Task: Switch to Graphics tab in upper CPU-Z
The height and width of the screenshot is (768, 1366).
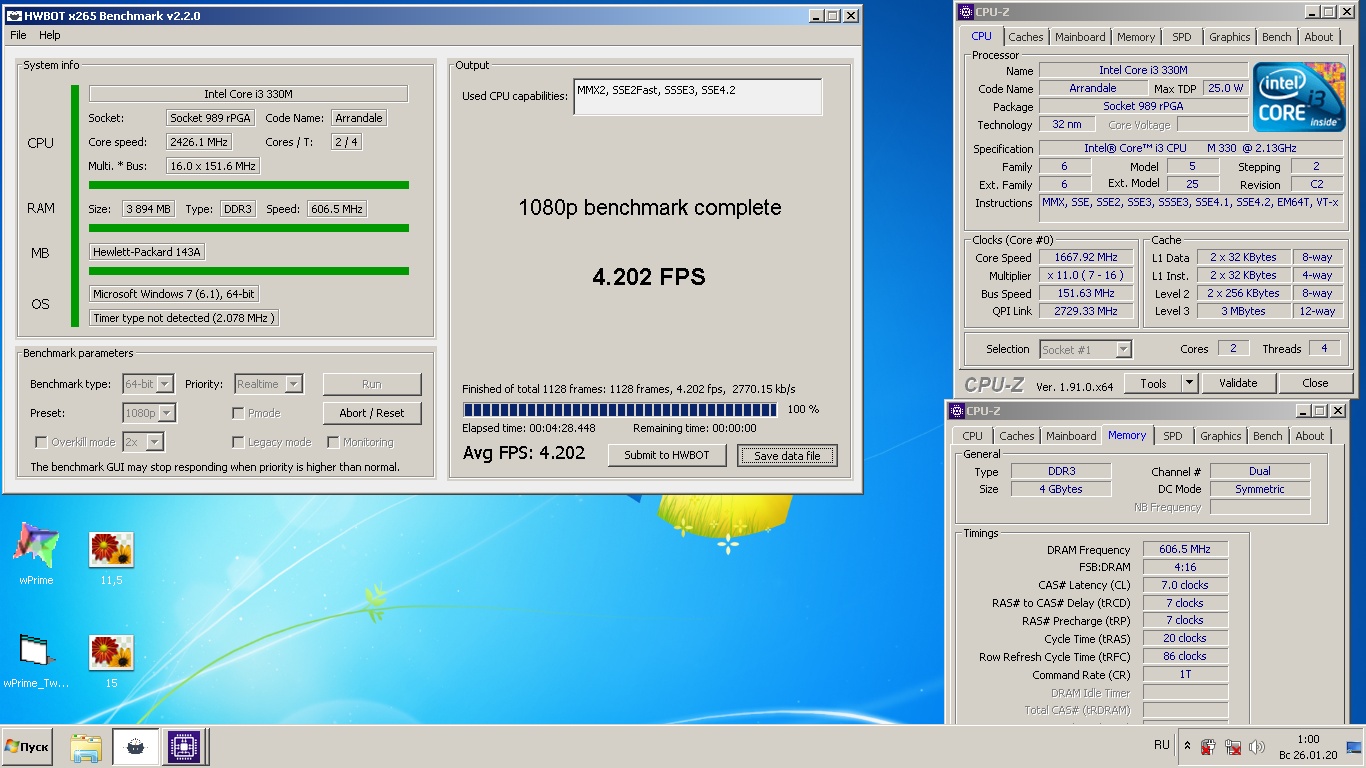Action: pyautogui.click(x=1230, y=37)
